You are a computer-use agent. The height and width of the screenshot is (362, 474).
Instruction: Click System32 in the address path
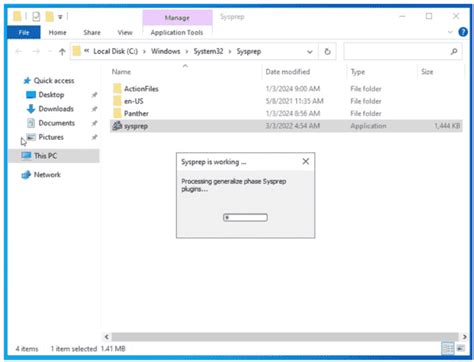208,51
